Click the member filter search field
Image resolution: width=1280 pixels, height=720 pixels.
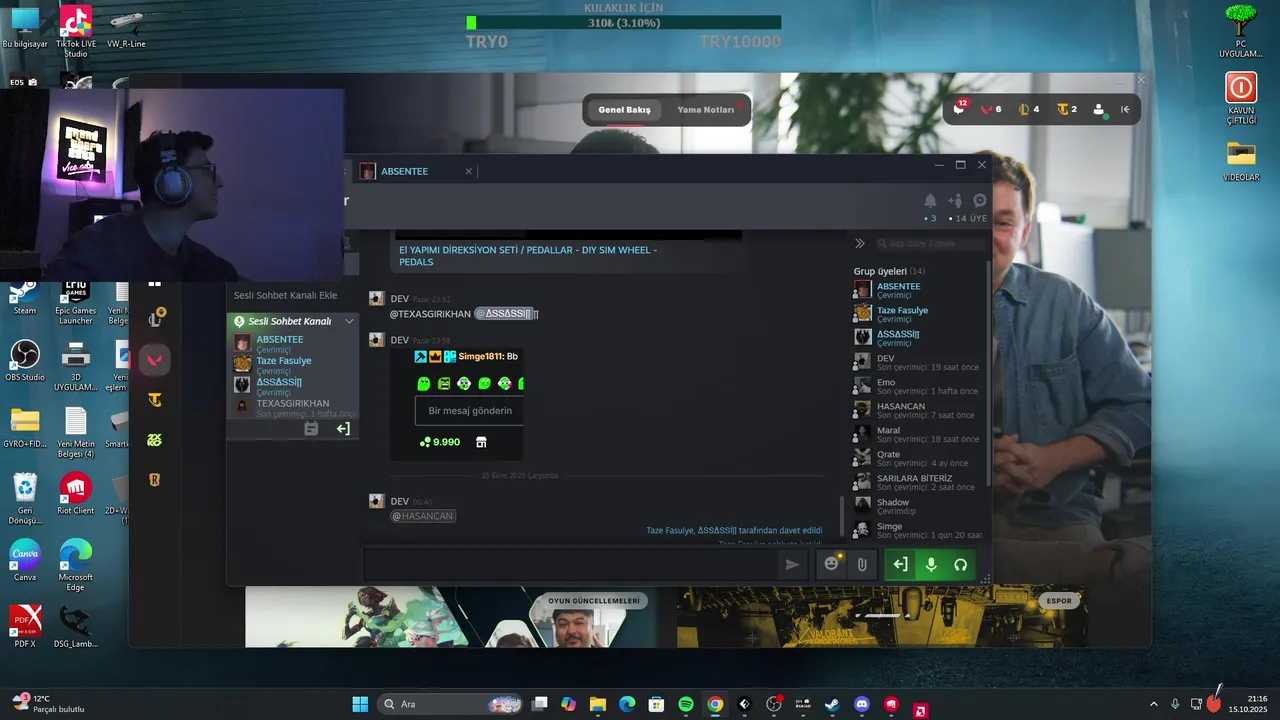pyautogui.click(x=929, y=243)
